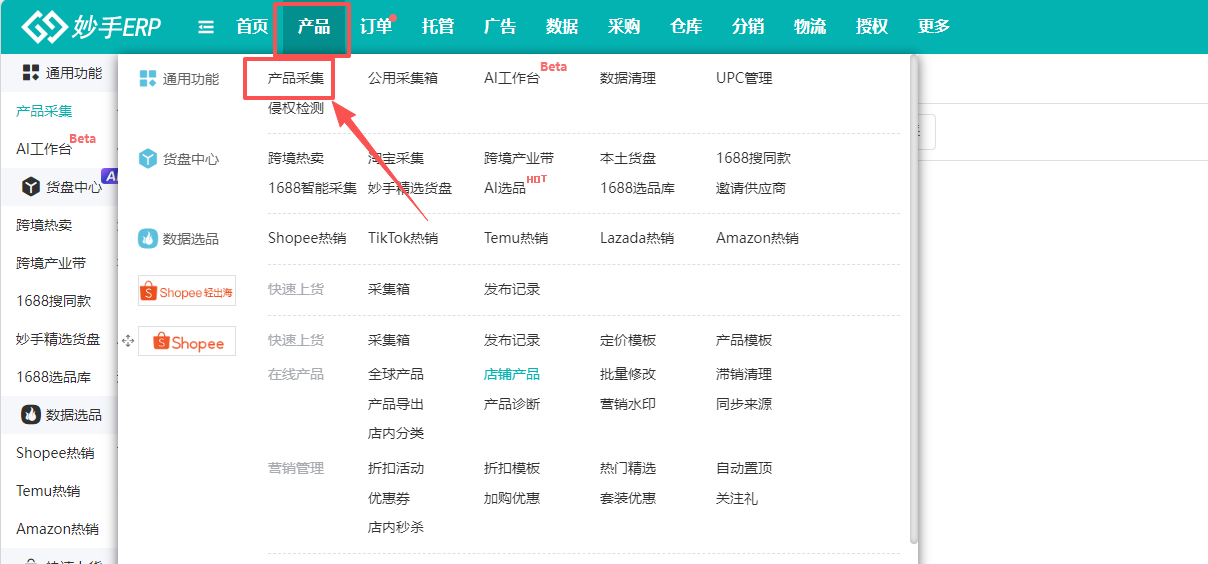Click the 通用功能 grid icon in dropdown panel

coord(148,79)
